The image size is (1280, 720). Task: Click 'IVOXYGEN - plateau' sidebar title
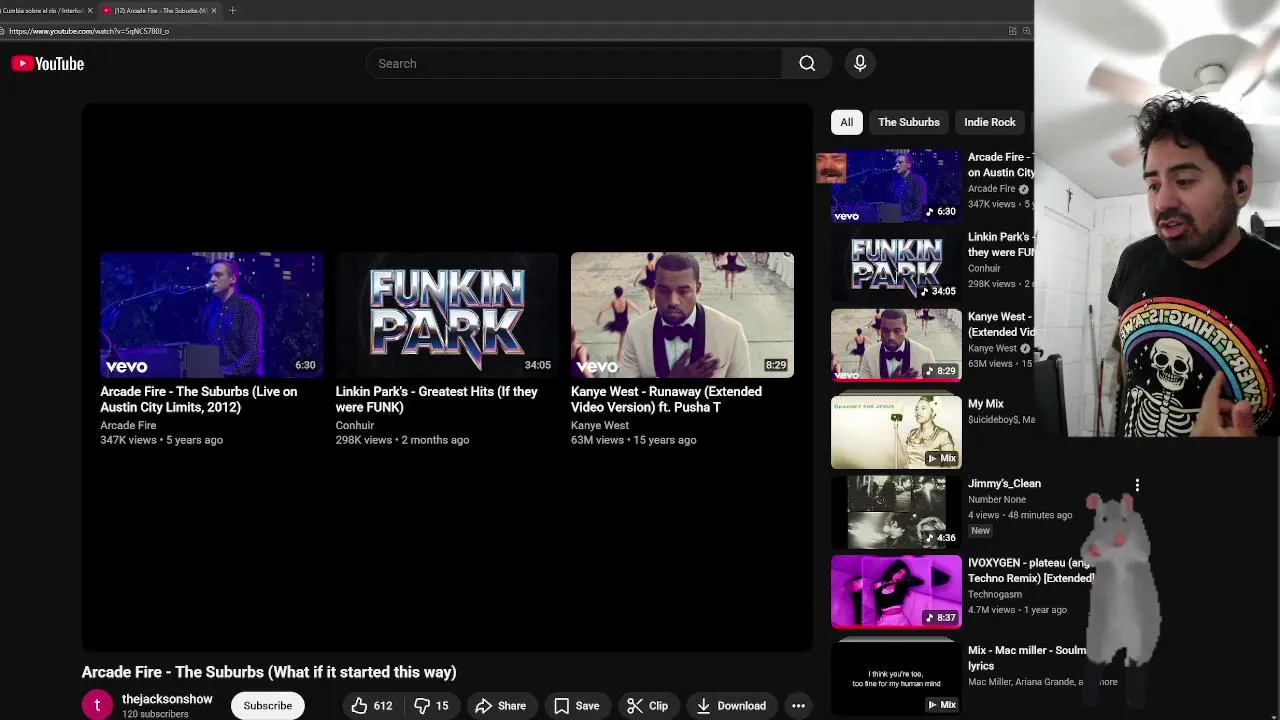click(1030, 570)
